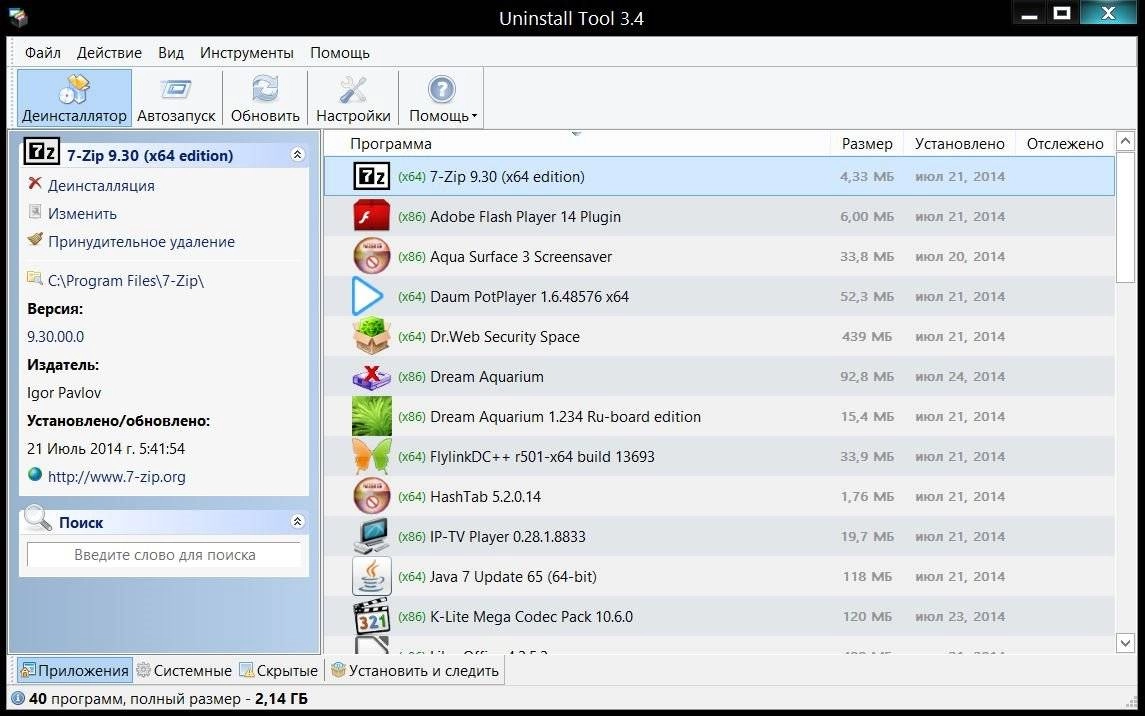
Task: Open the http://www.7-zip.org link
Action: 116,477
